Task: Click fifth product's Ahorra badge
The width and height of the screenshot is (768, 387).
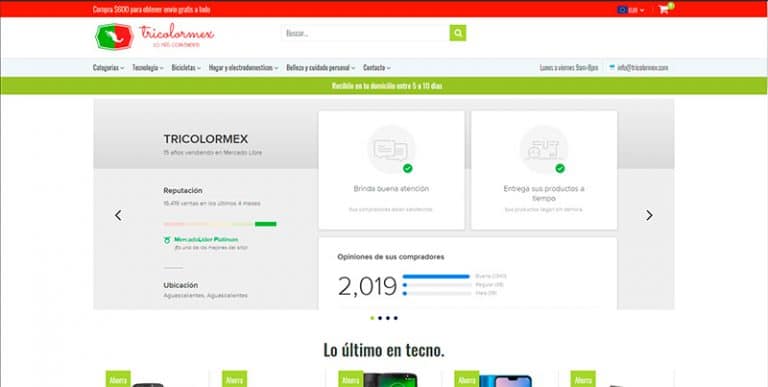Action: click(583, 379)
